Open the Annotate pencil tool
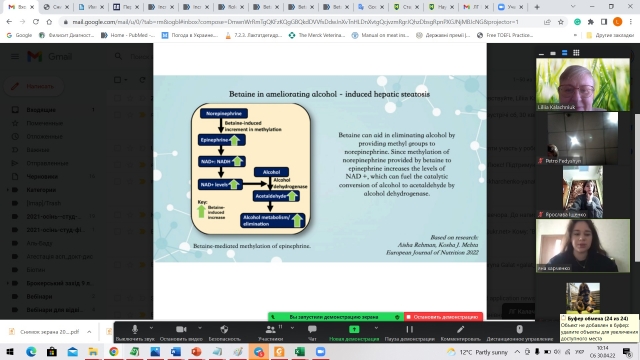Viewport: 640px width, 360px height. pos(460,333)
